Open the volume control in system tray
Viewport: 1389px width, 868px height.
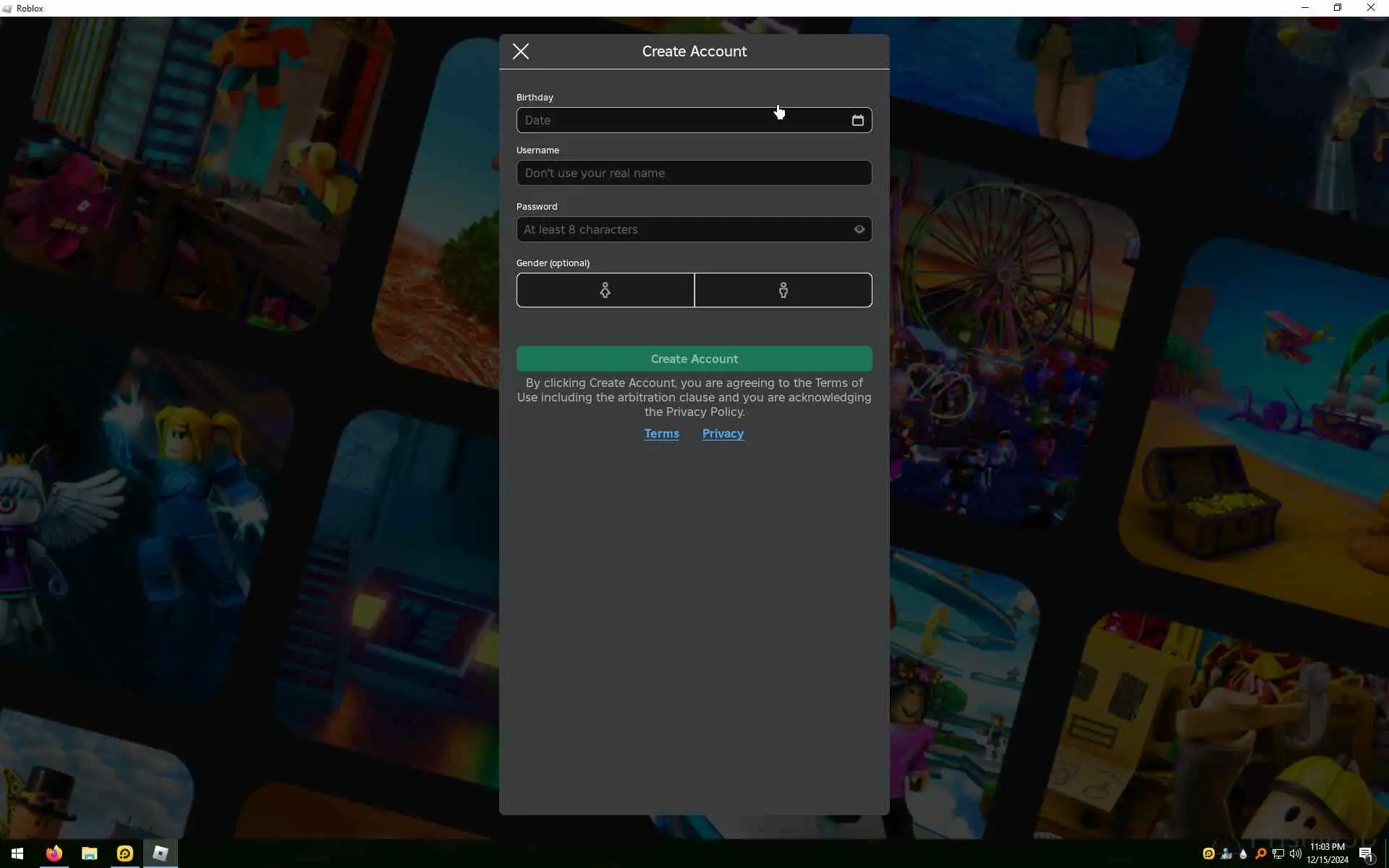coord(1295,854)
